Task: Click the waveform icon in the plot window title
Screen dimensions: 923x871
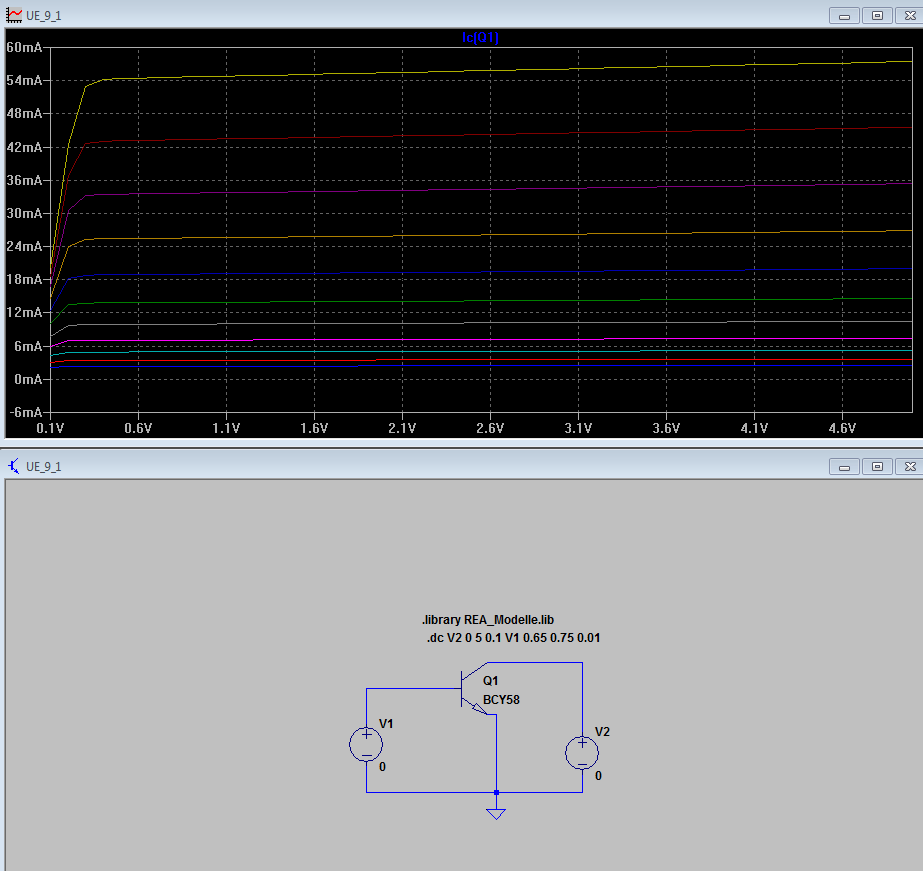Action: [x=14, y=15]
